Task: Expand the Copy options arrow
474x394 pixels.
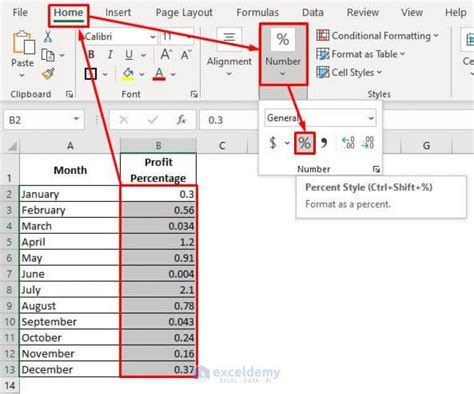Action: point(62,55)
